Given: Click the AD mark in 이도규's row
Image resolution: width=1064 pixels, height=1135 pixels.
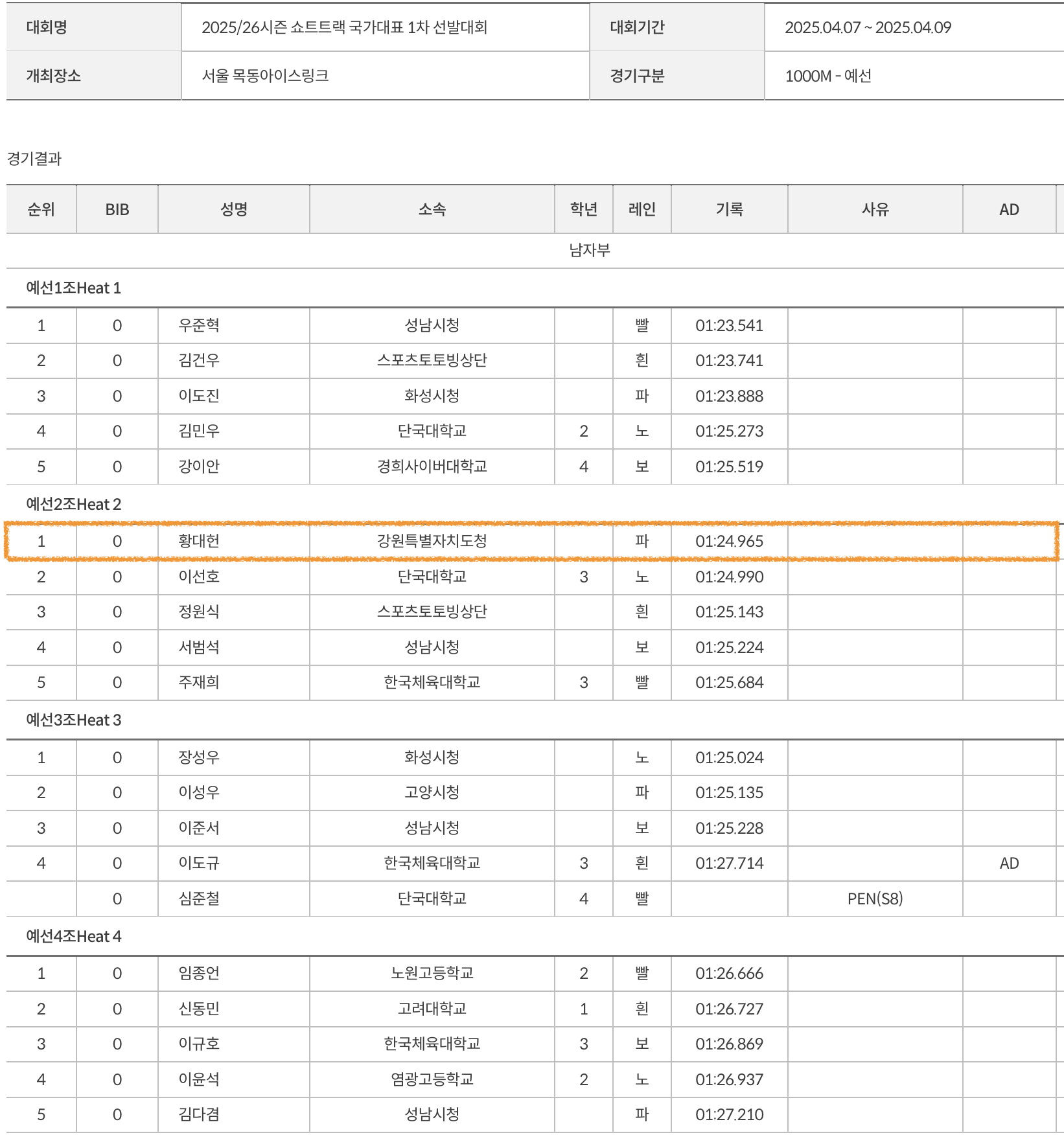Looking at the screenshot, I should coord(1009,863).
